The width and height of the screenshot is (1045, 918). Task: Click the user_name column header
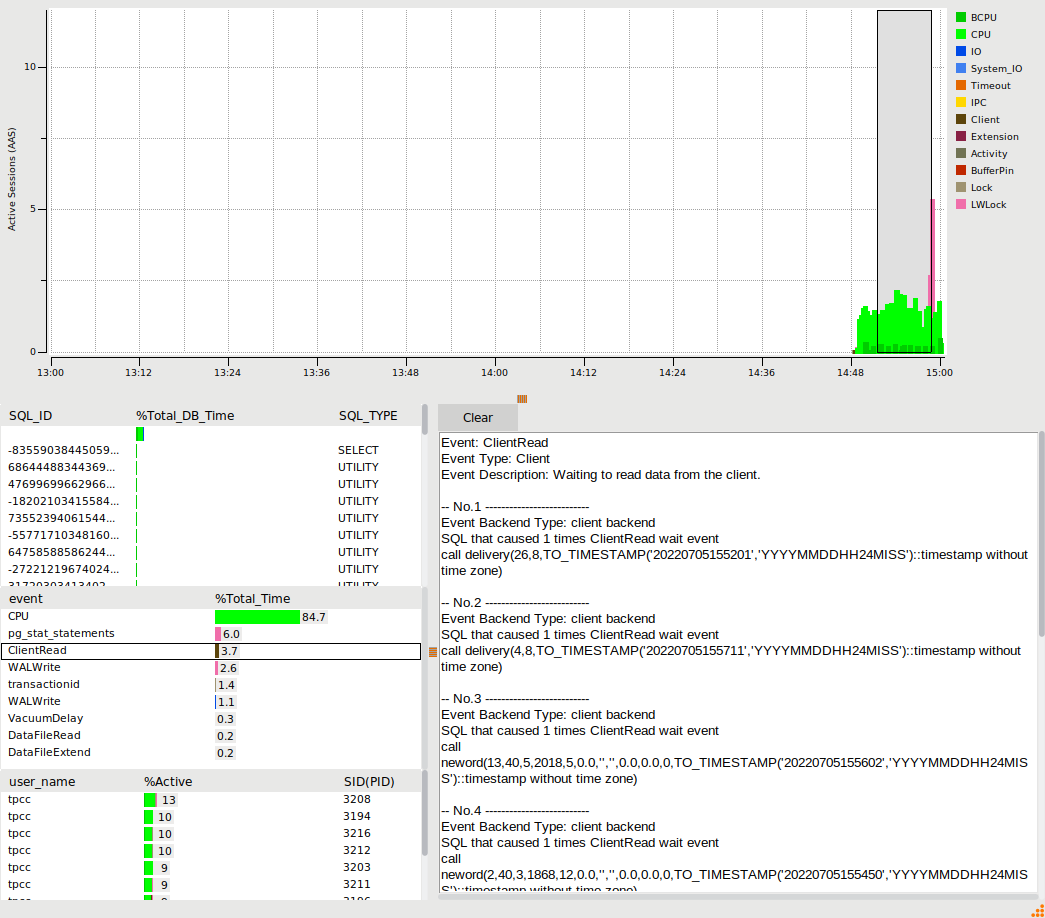42,781
